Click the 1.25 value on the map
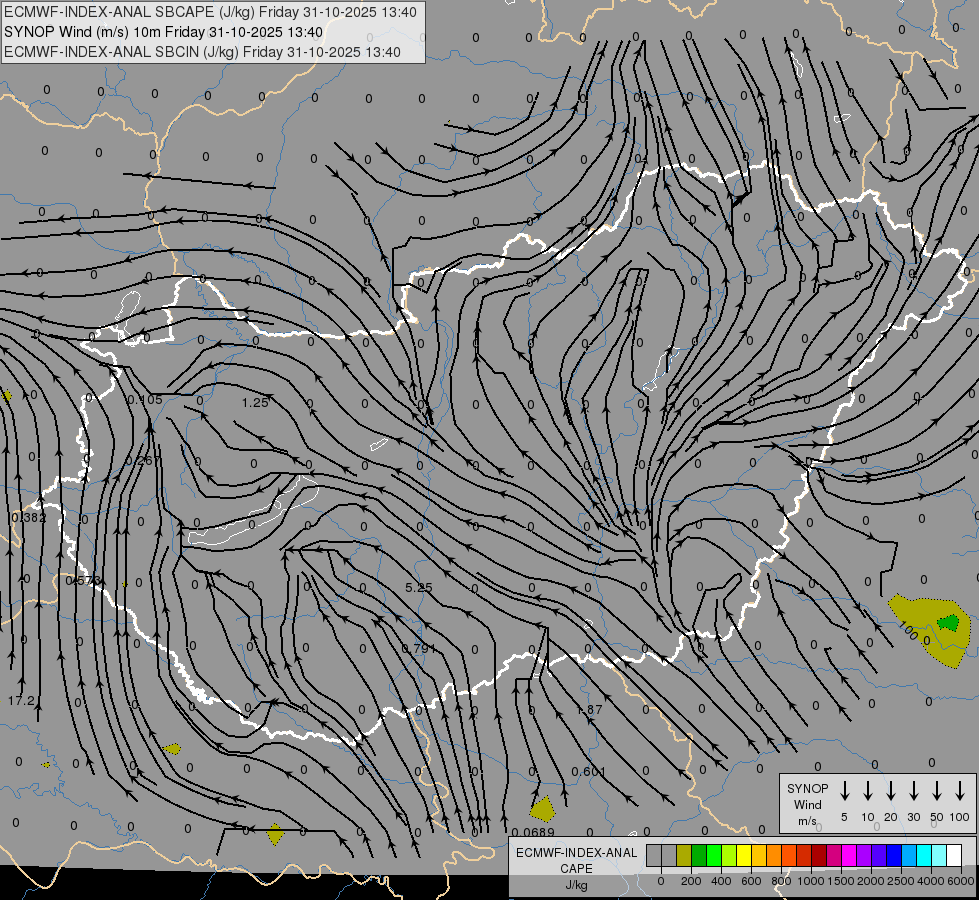Viewport: 979px width, 900px height. point(255,403)
